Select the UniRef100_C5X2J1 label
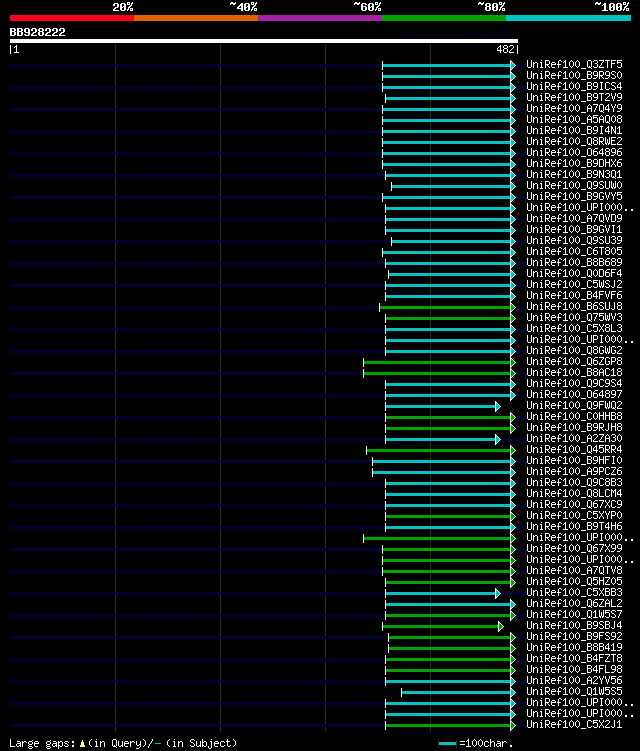The height and width of the screenshot is (751, 640). (x=574, y=725)
